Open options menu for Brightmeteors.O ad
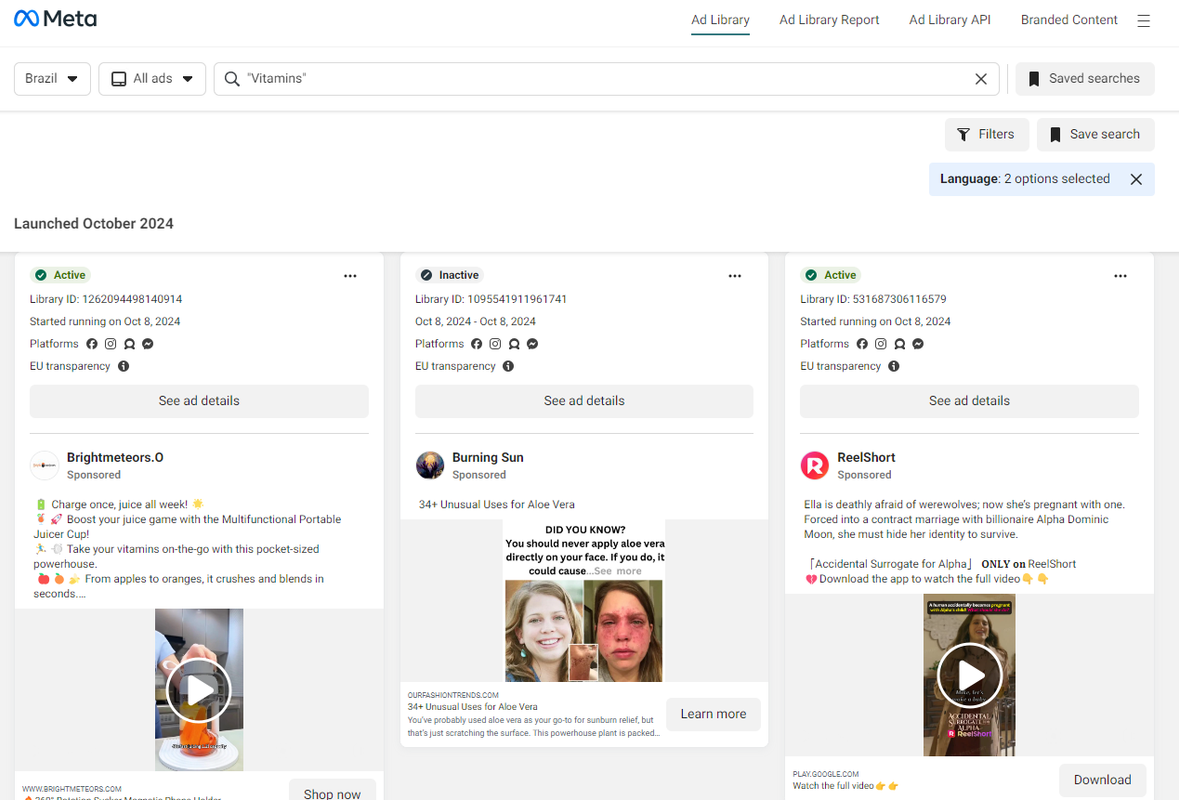Screen dimensions: 1179x800 tap(350, 276)
